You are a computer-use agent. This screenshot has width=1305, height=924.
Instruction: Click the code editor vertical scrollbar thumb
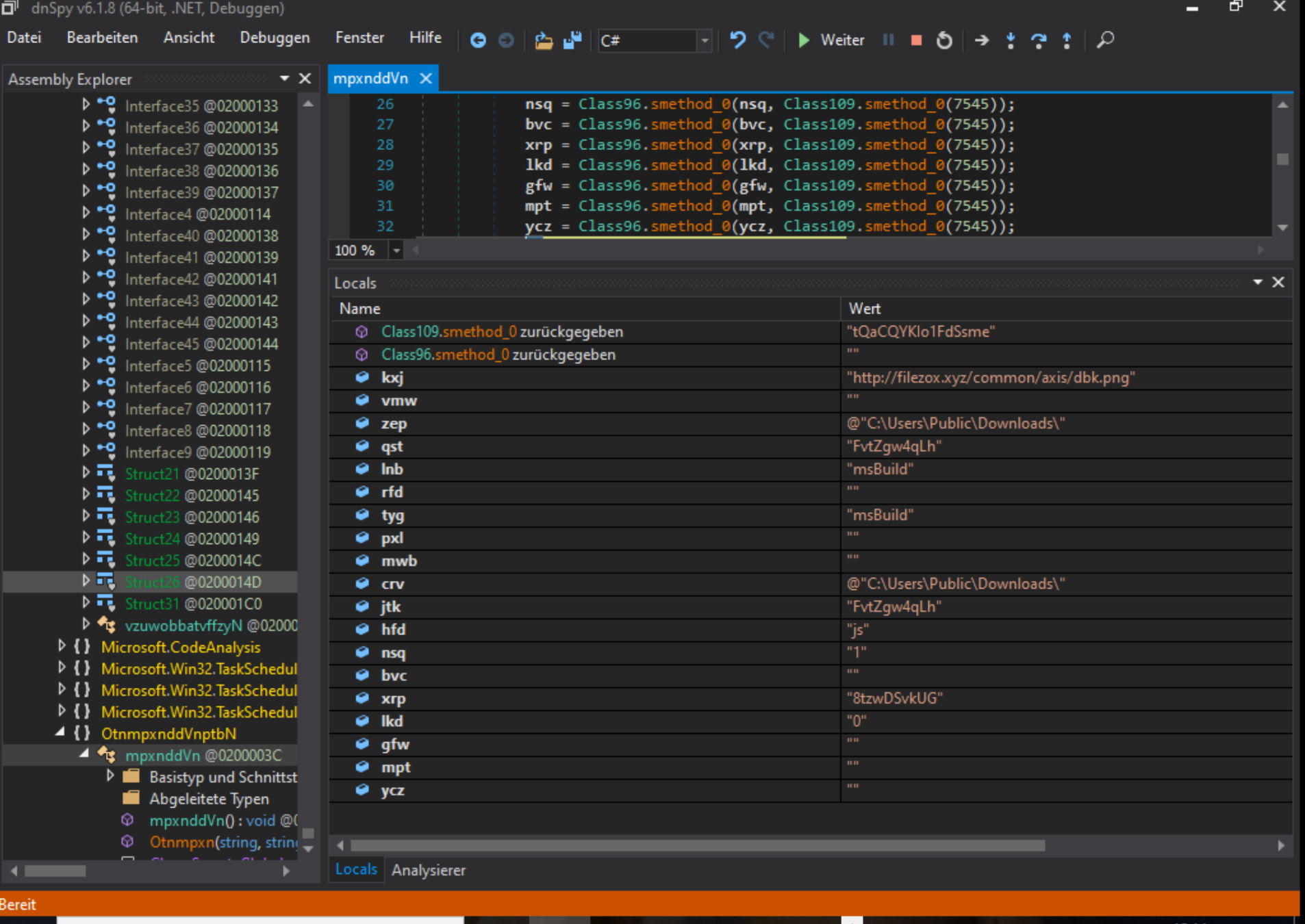pyautogui.click(x=1282, y=159)
